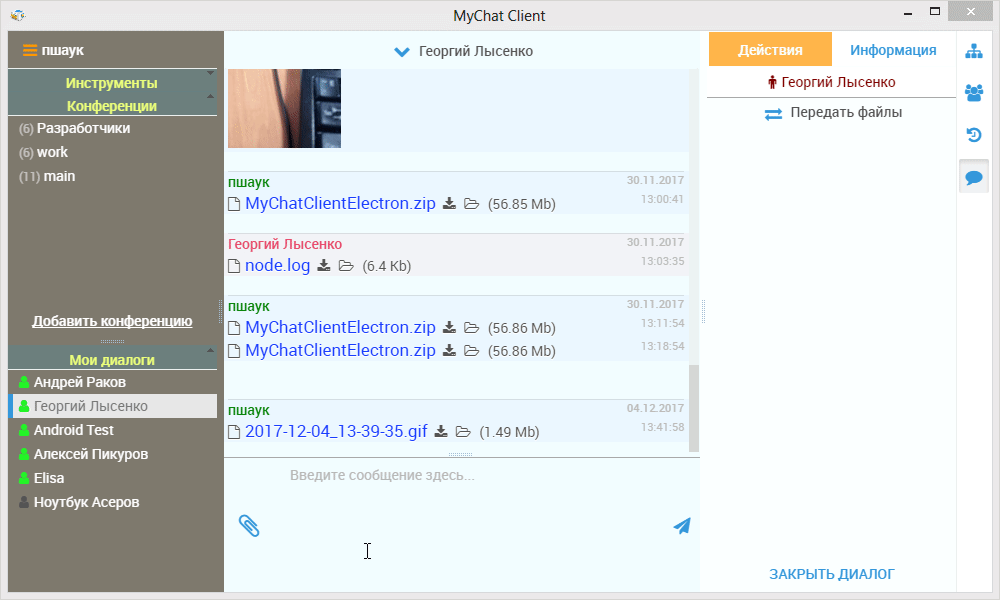This screenshot has width=1000, height=600.
Task: Open message history clock icon
Action: (x=973, y=135)
